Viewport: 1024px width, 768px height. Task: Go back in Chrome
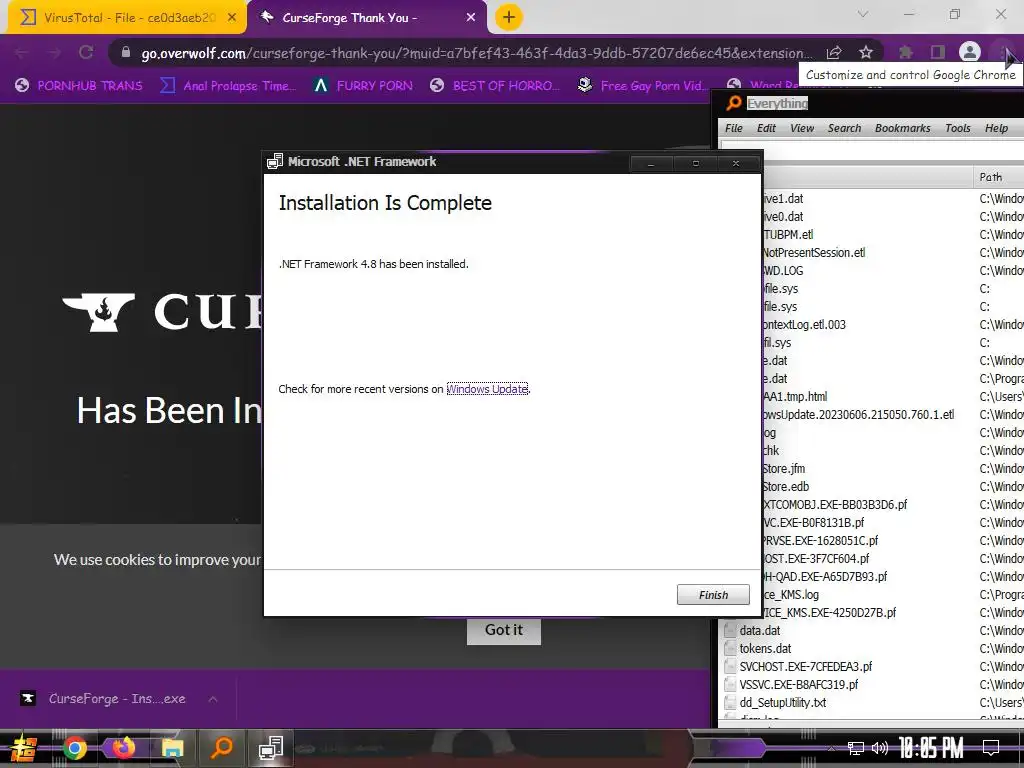22,53
